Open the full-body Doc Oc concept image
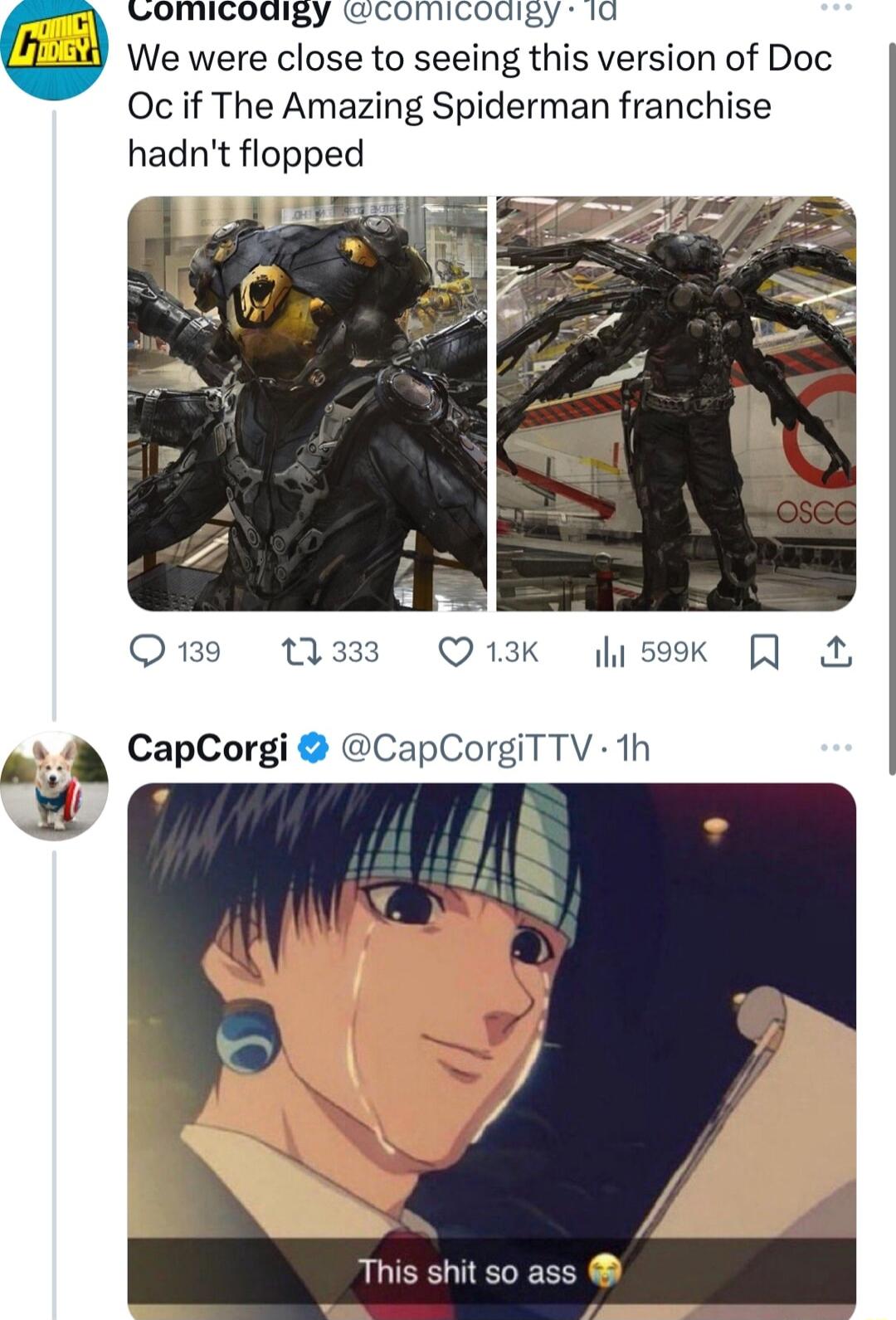 pos(676,403)
